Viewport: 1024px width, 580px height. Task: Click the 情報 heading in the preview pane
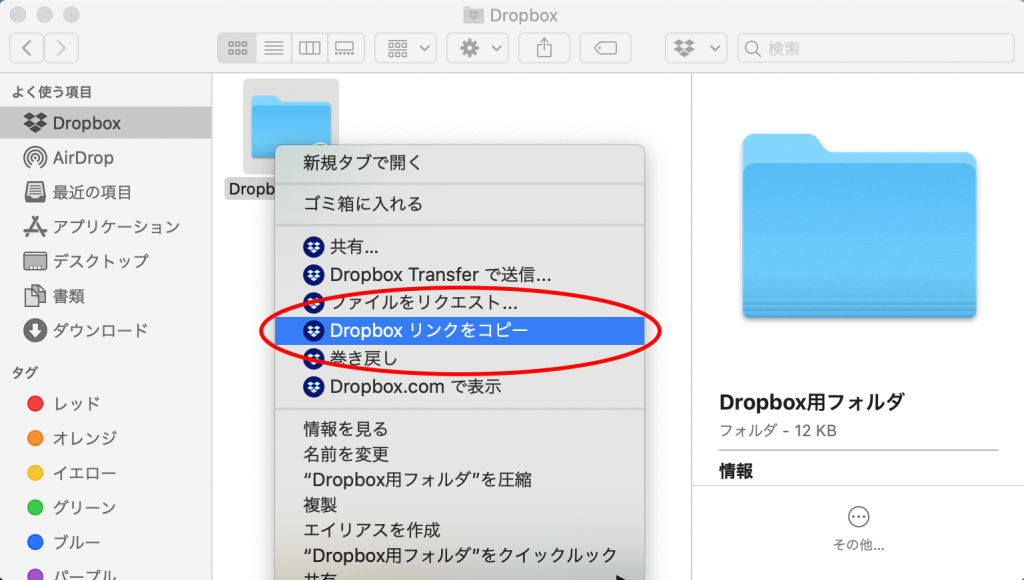pyautogui.click(x=736, y=471)
